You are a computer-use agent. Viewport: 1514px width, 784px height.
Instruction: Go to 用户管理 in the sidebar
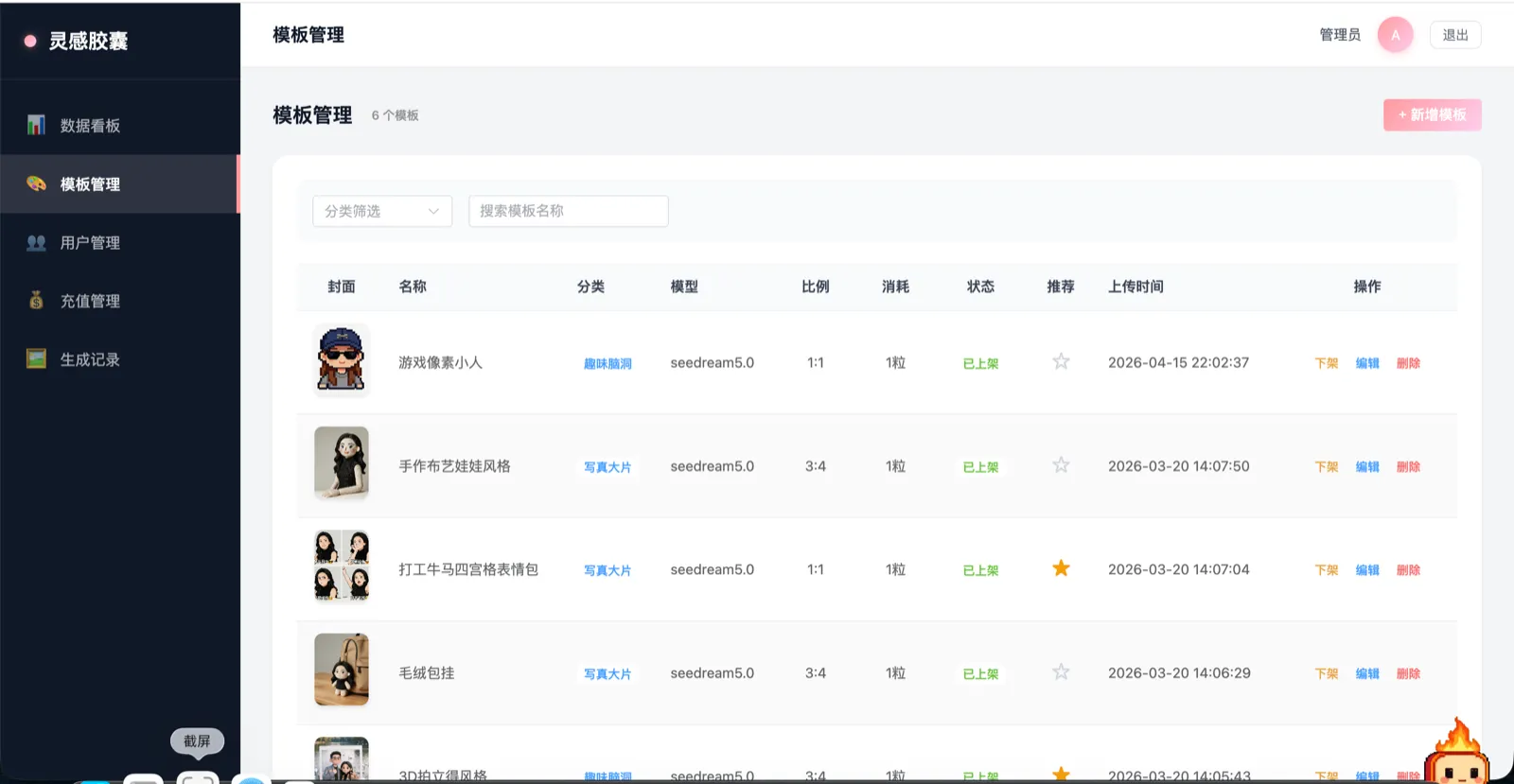(x=120, y=243)
